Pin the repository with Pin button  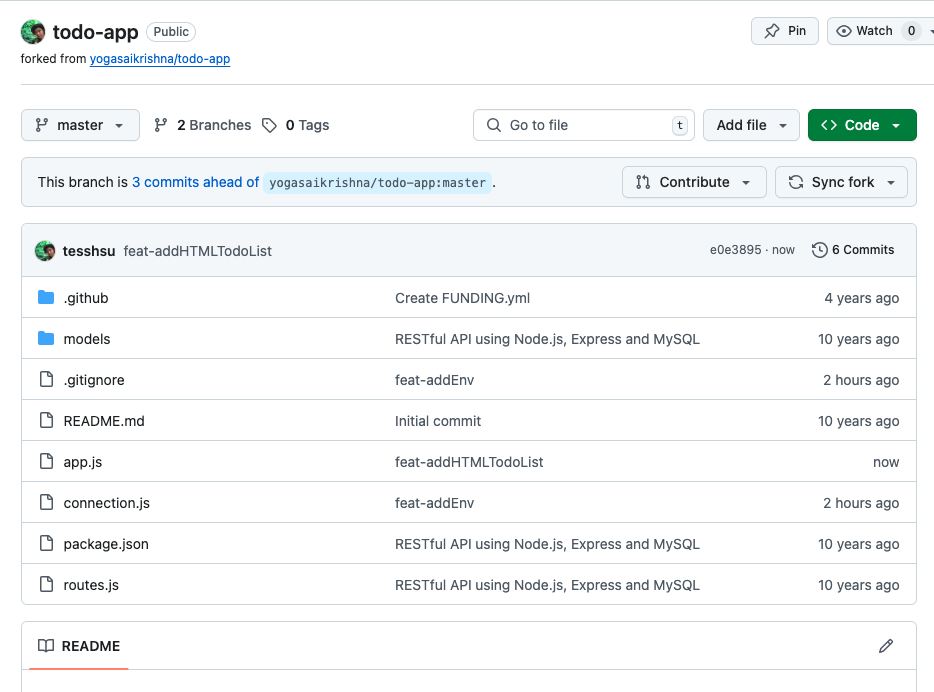pyautogui.click(x=784, y=31)
